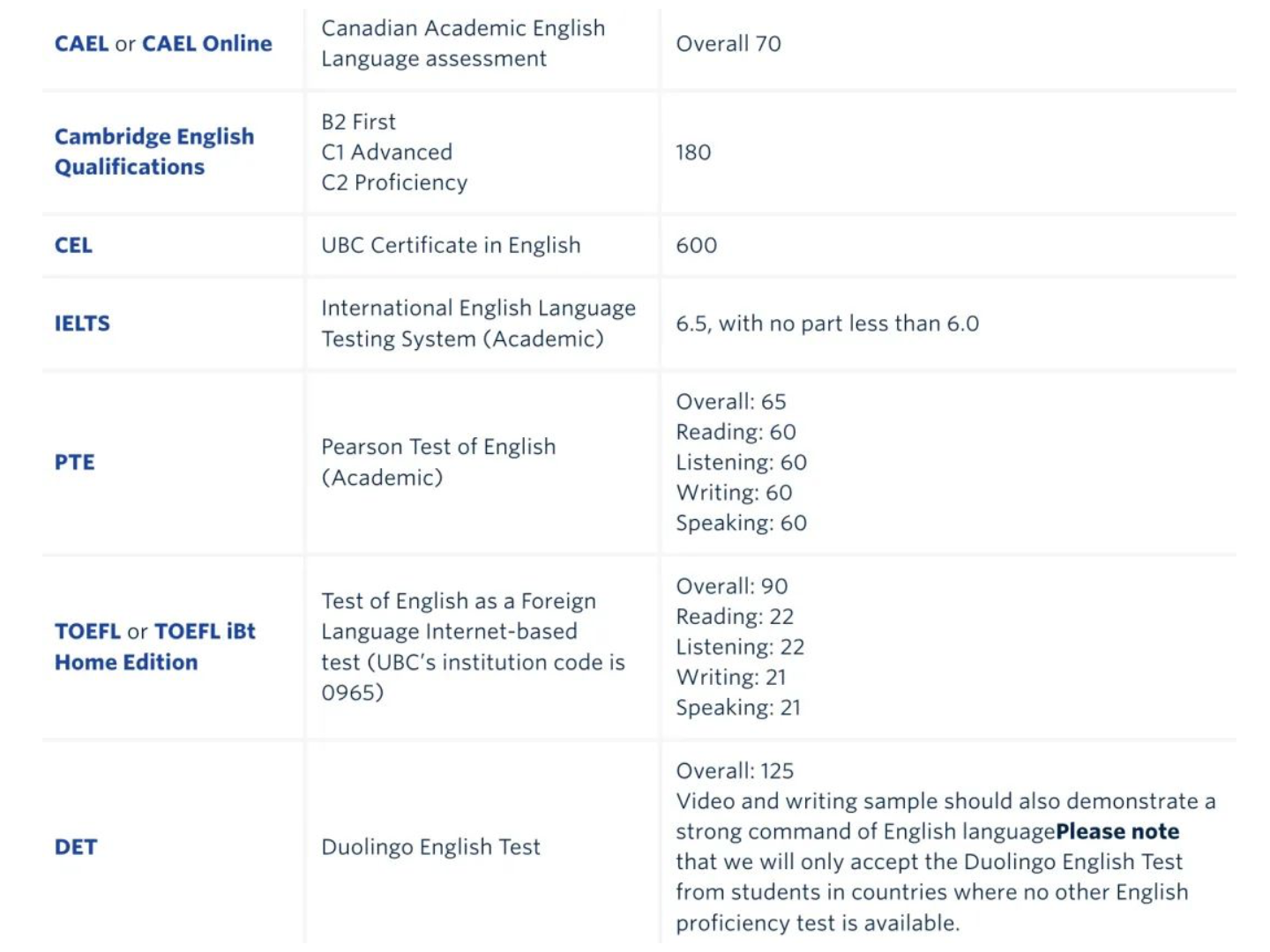This screenshot has height=952, width=1270.
Task: Follow the DET link
Action: 76,847
